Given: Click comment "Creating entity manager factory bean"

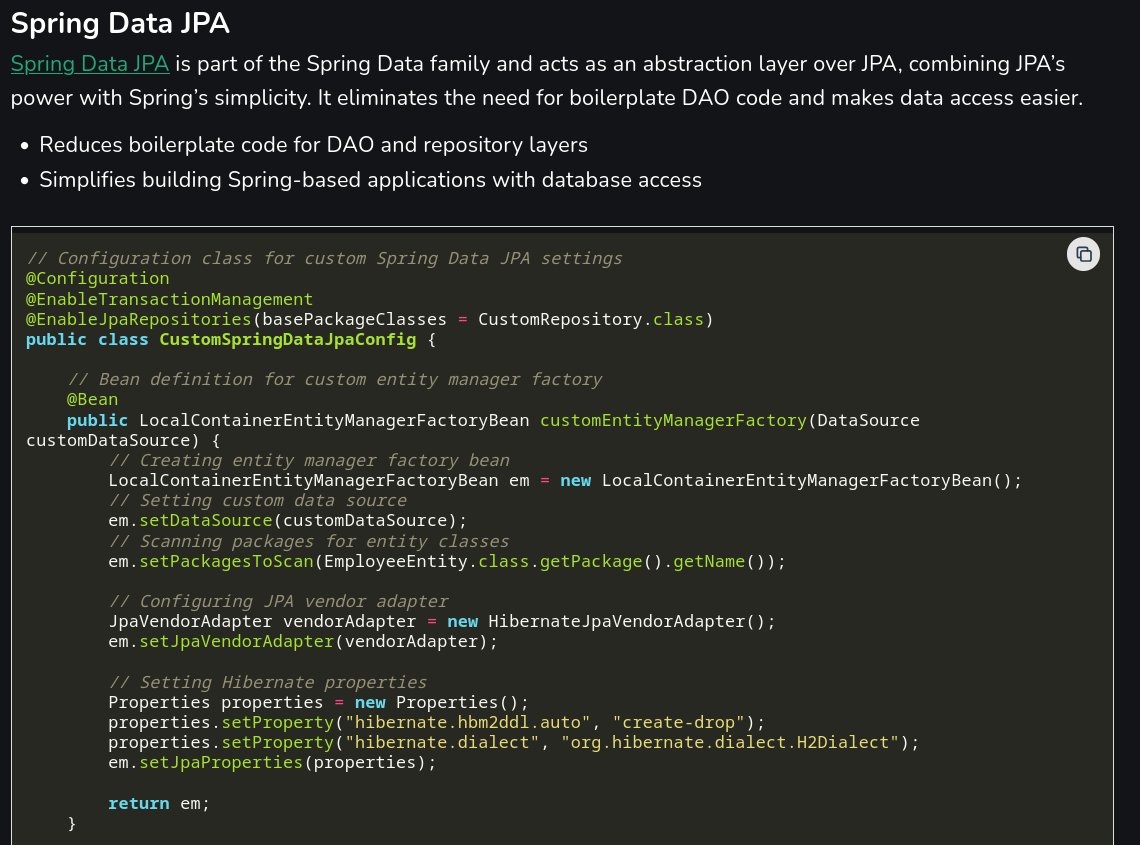Looking at the screenshot, I should (308, 460).
